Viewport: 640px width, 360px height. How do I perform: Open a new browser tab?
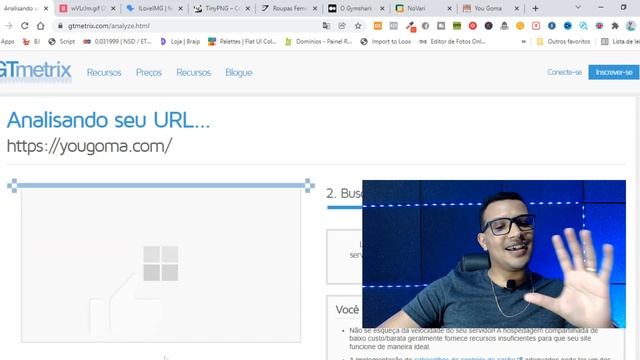pyautogui.click(x=536, y=8)
